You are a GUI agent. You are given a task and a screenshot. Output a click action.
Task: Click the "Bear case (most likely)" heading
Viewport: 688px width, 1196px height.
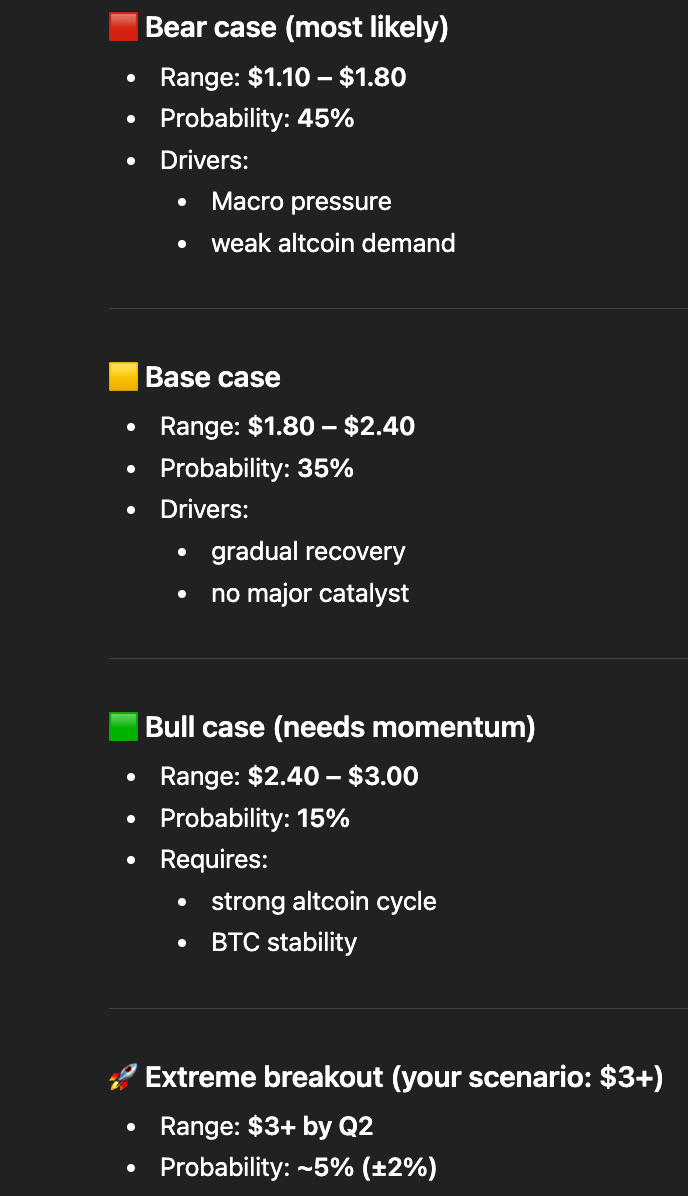296,27
